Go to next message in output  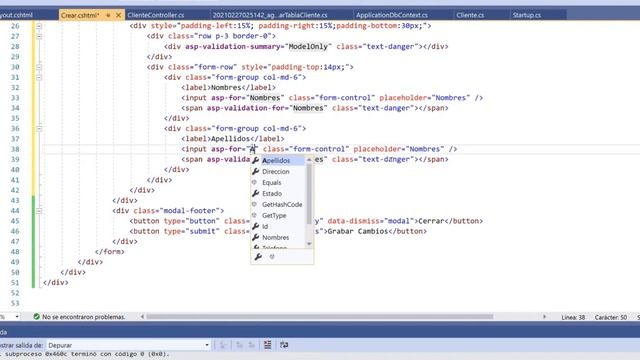252,345
